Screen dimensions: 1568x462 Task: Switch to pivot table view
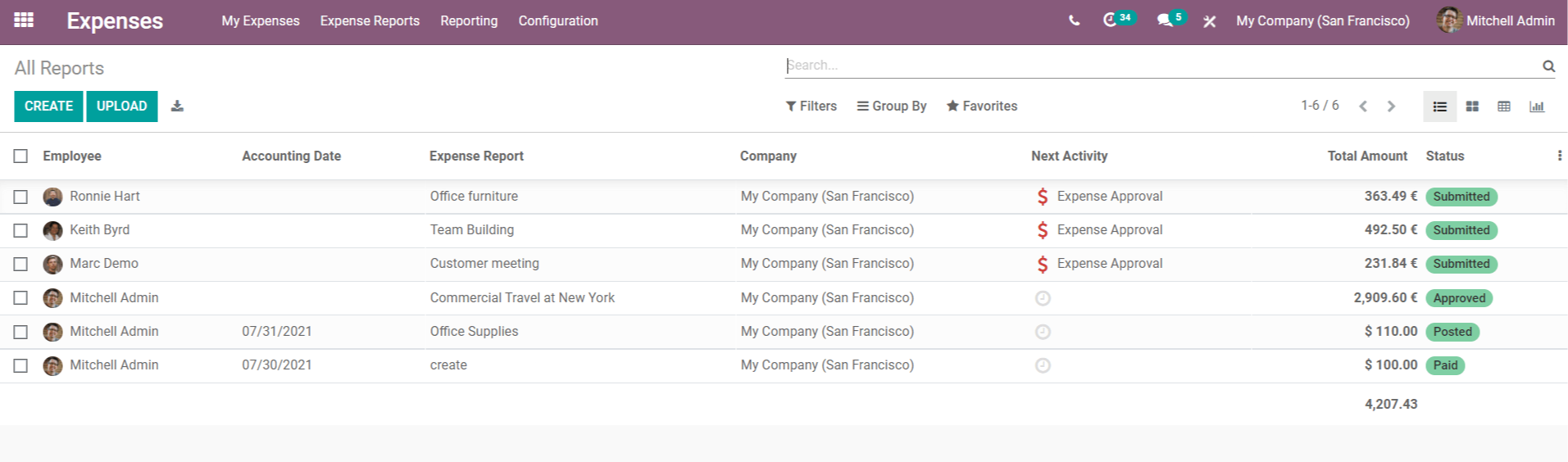[1504, 106]
